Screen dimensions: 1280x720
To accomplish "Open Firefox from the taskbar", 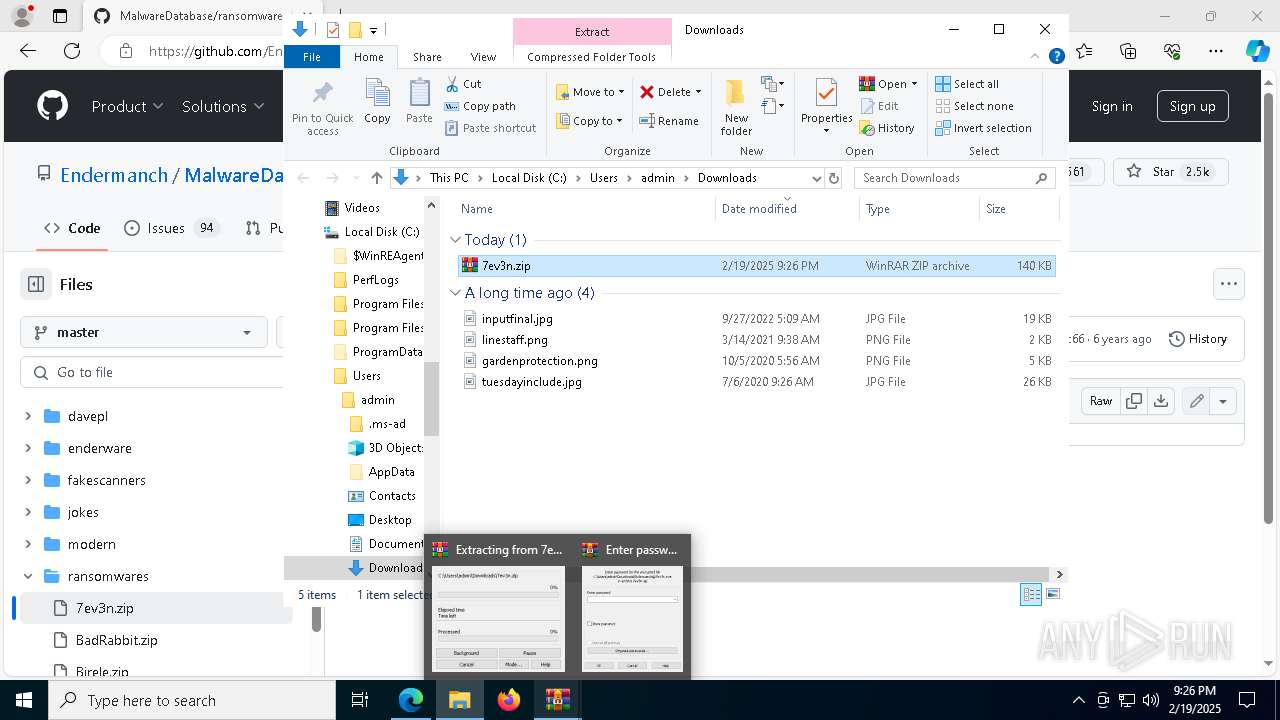I will tap(509, 700).
